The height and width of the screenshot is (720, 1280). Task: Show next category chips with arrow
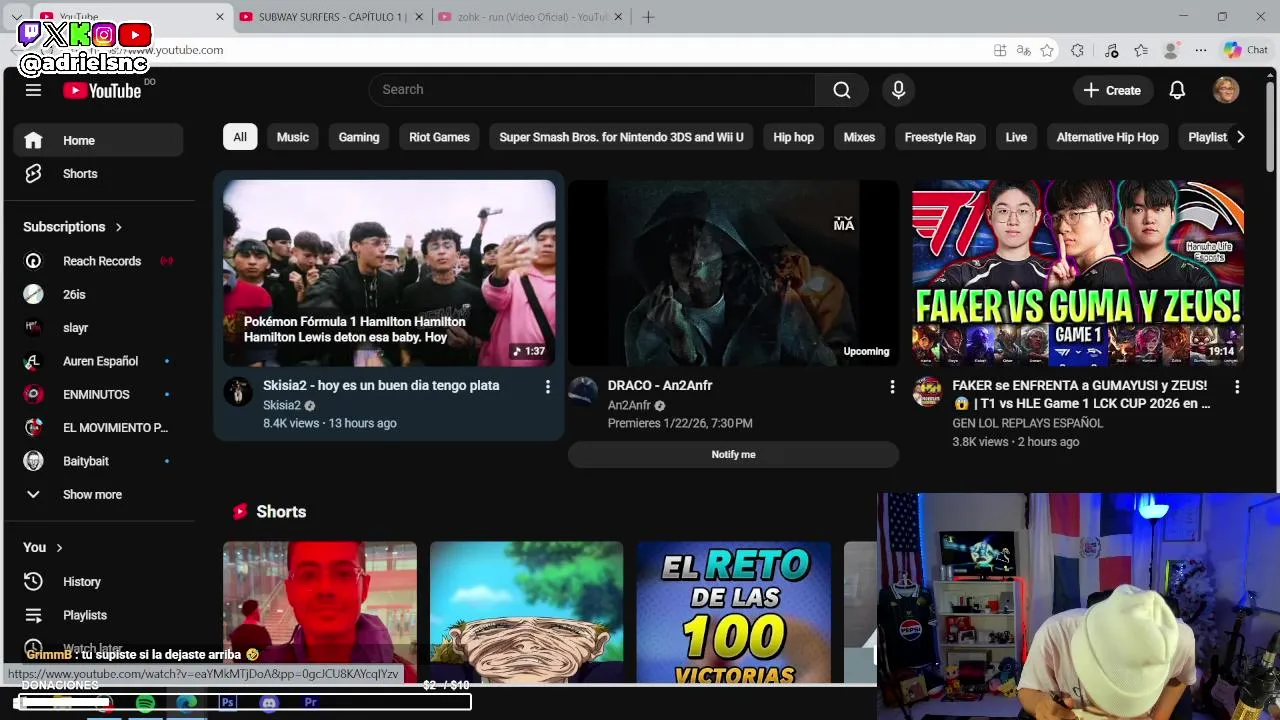coord(1240,137)
